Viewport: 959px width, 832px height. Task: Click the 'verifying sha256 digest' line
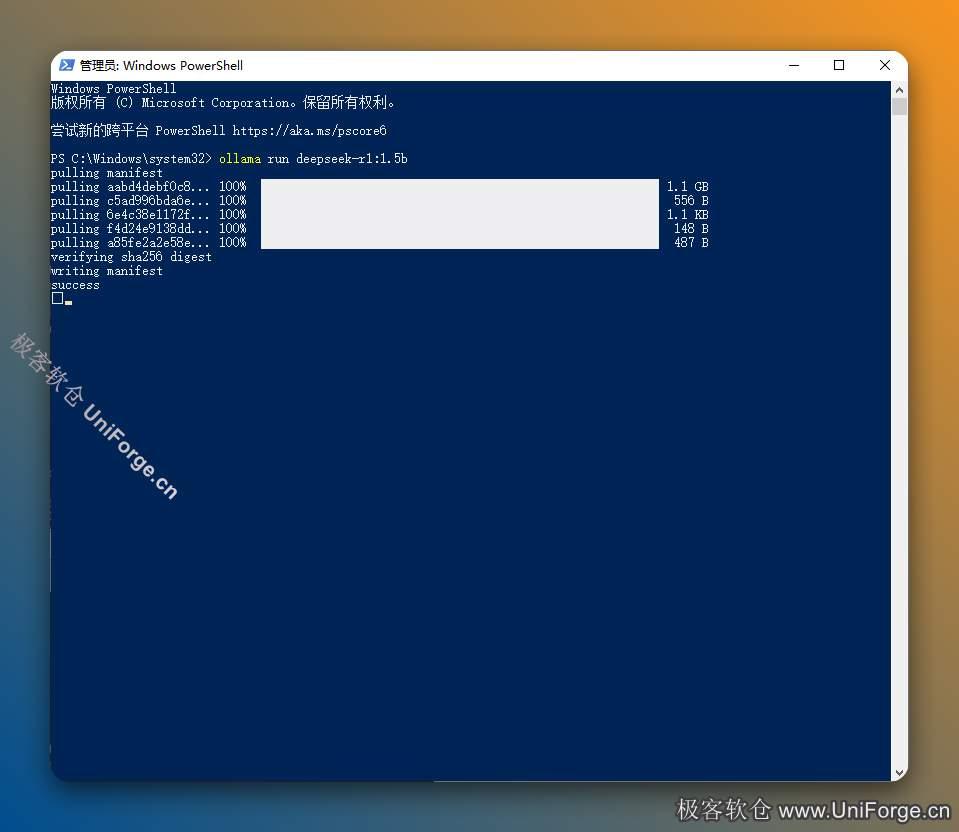click(131, 257)
